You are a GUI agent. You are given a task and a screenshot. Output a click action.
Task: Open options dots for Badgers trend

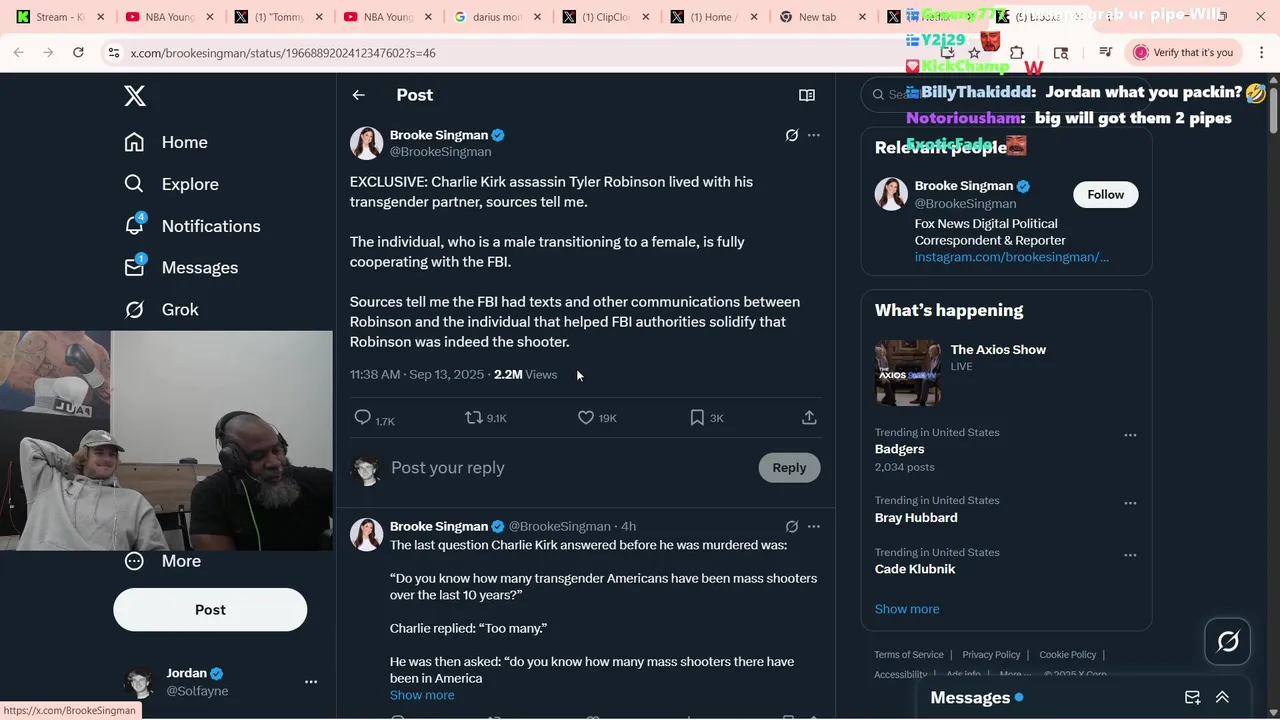1130,435
